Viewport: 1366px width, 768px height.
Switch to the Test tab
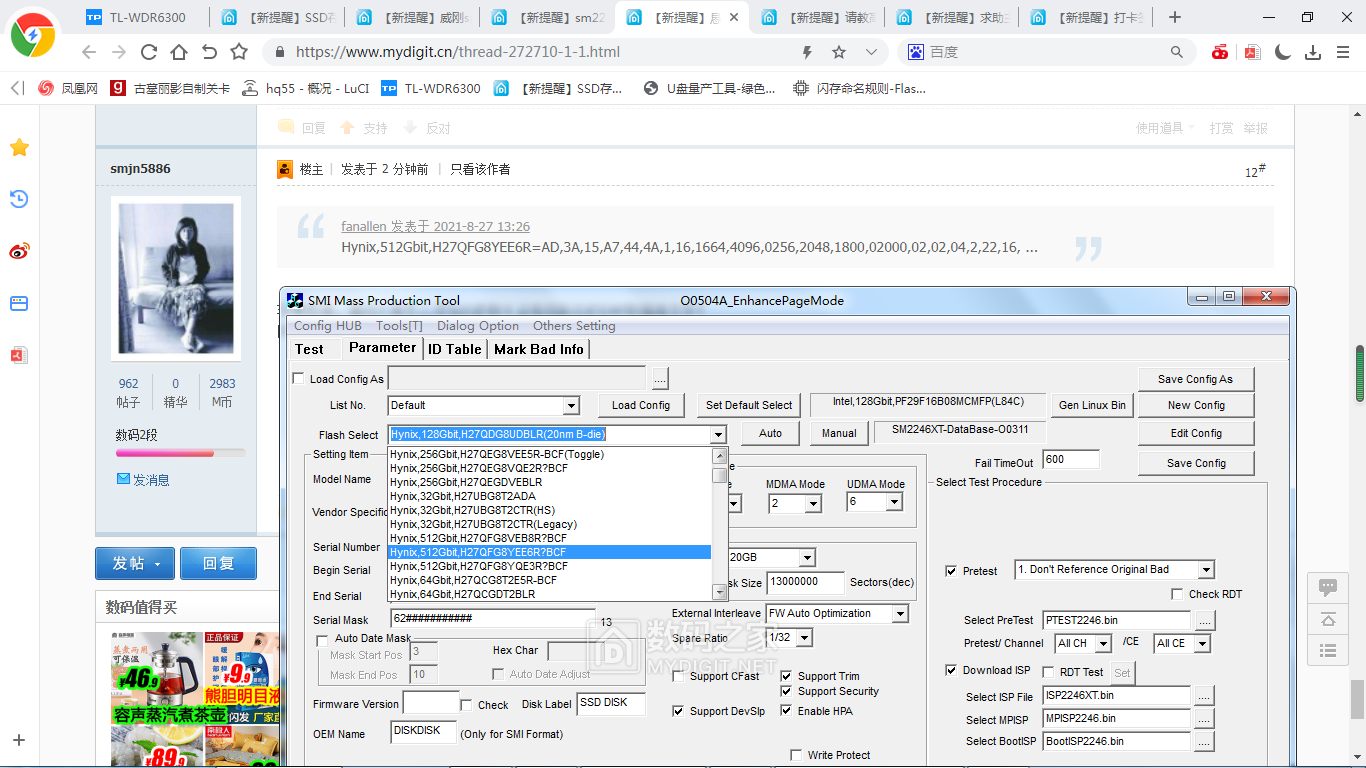[x=309, y=349]
